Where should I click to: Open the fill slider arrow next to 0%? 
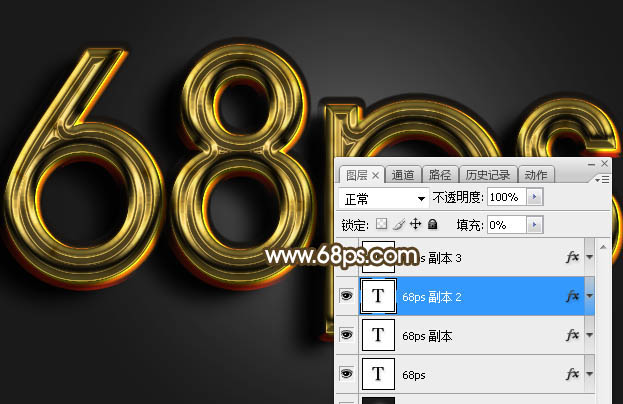tap(534, 225)
